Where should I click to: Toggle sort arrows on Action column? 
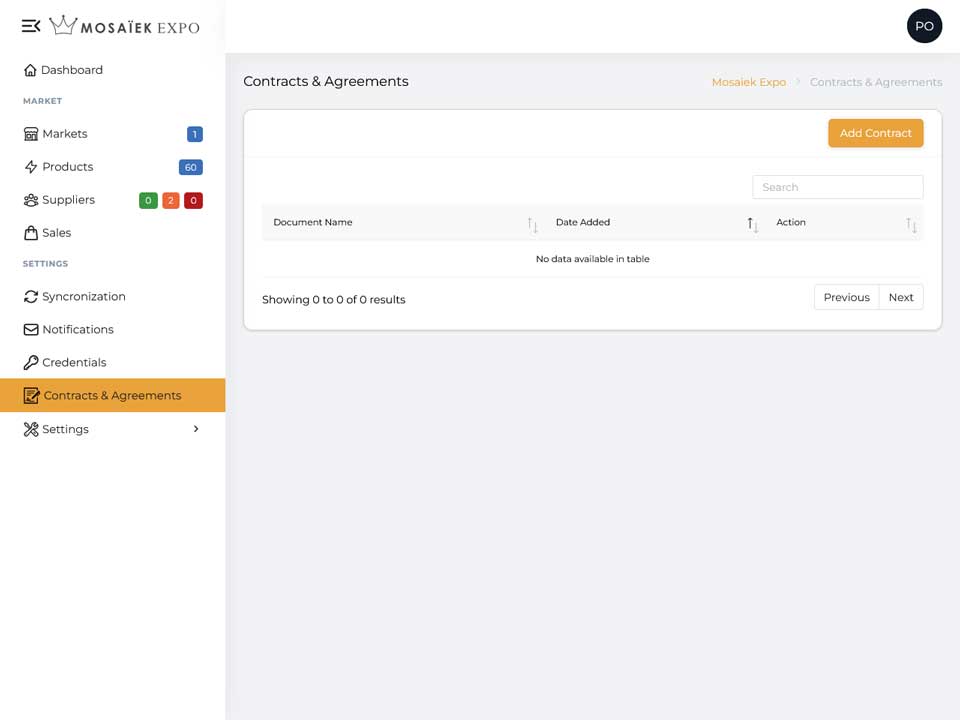[x=911, y=225]
